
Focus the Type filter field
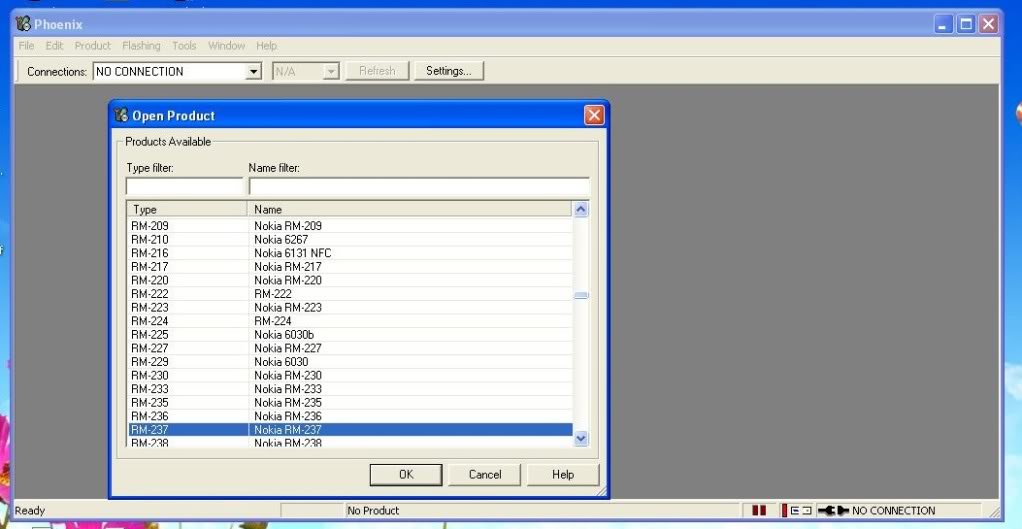[184, 186]
